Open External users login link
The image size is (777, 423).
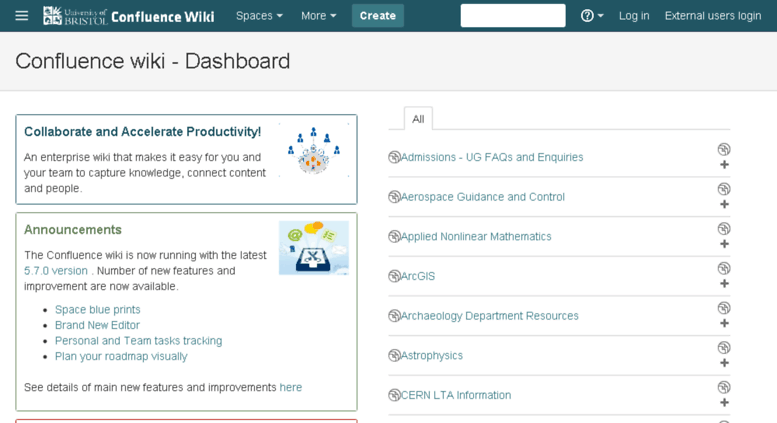[x=713, y=16]
